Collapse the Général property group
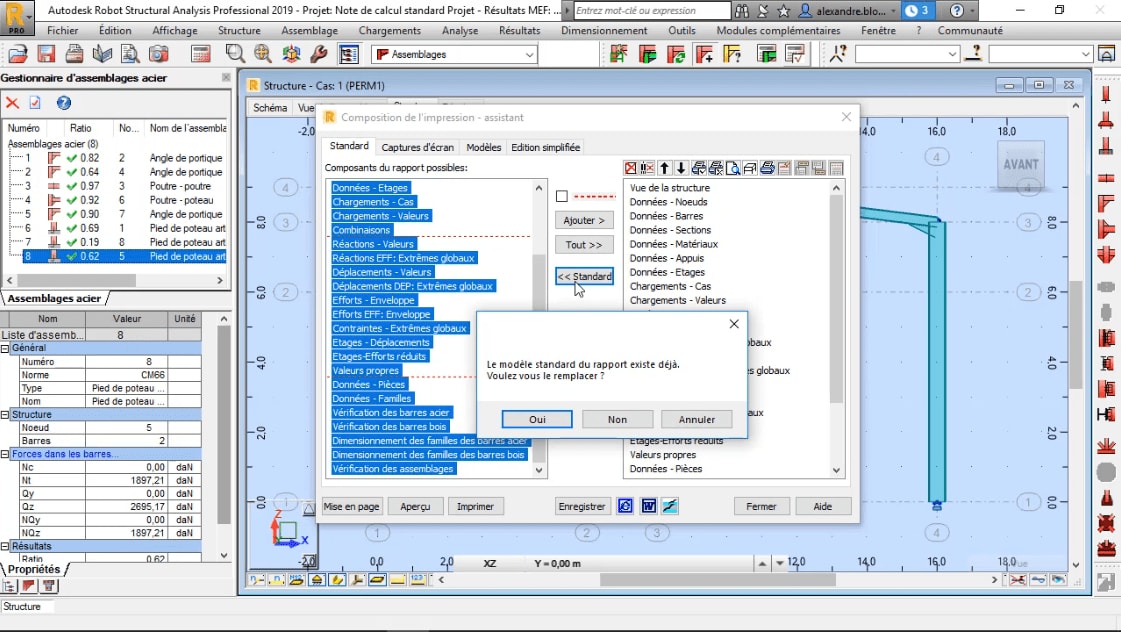Image resolution: width=1121 pixels, height=632 pixels. click(x=5, y=348)
